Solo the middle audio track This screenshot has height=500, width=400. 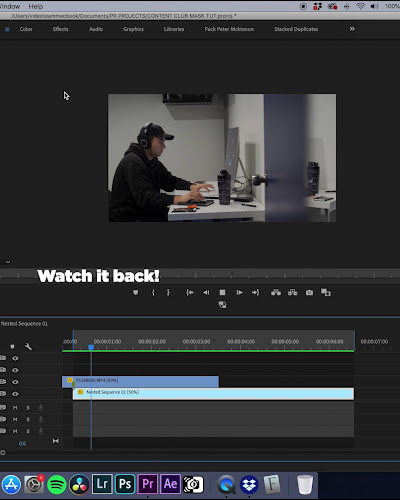click(x=28, y=419)
